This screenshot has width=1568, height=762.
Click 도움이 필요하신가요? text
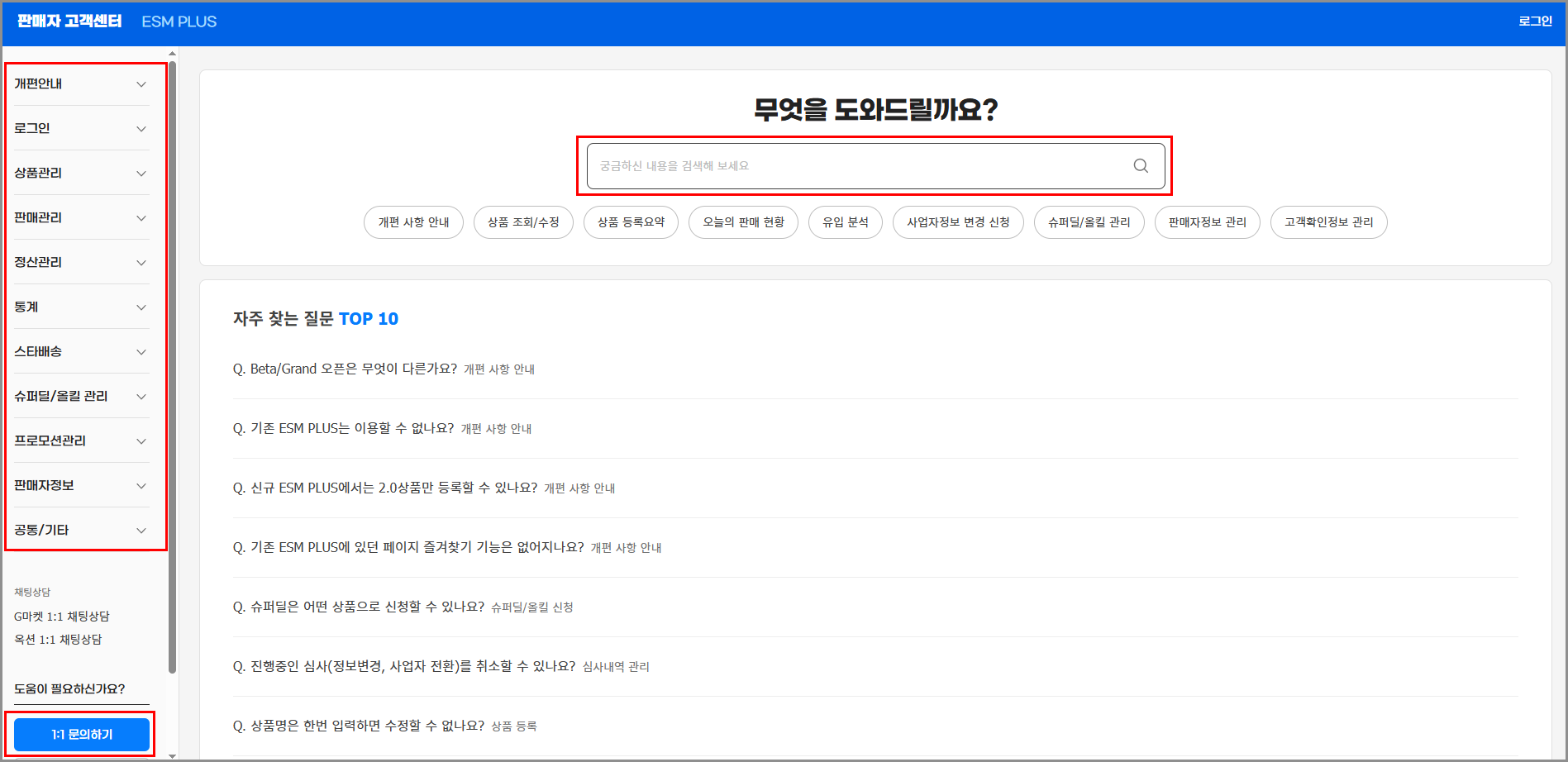coord(69,689)
